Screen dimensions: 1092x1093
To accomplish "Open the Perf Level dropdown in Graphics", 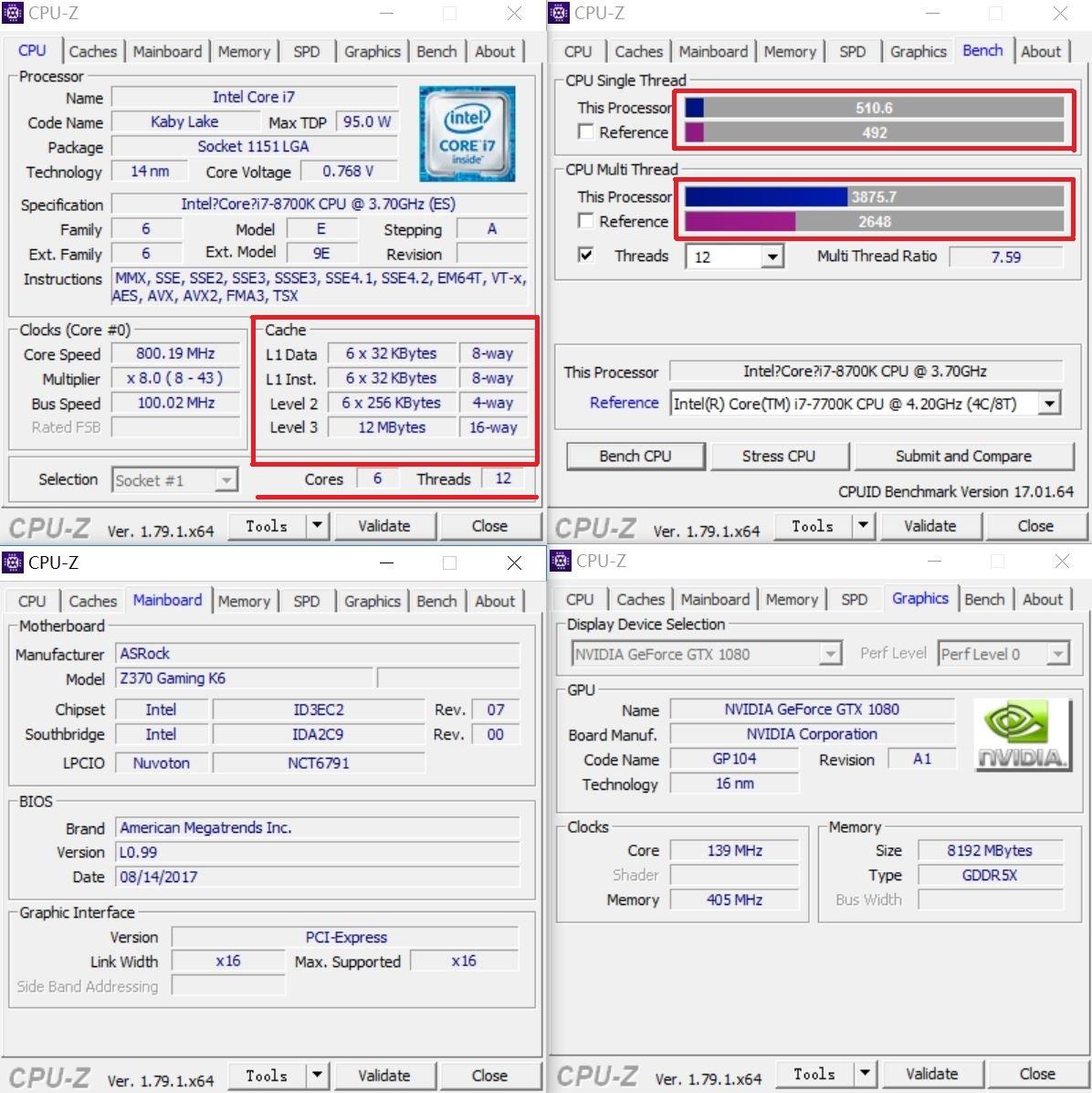I will 1057,655.
